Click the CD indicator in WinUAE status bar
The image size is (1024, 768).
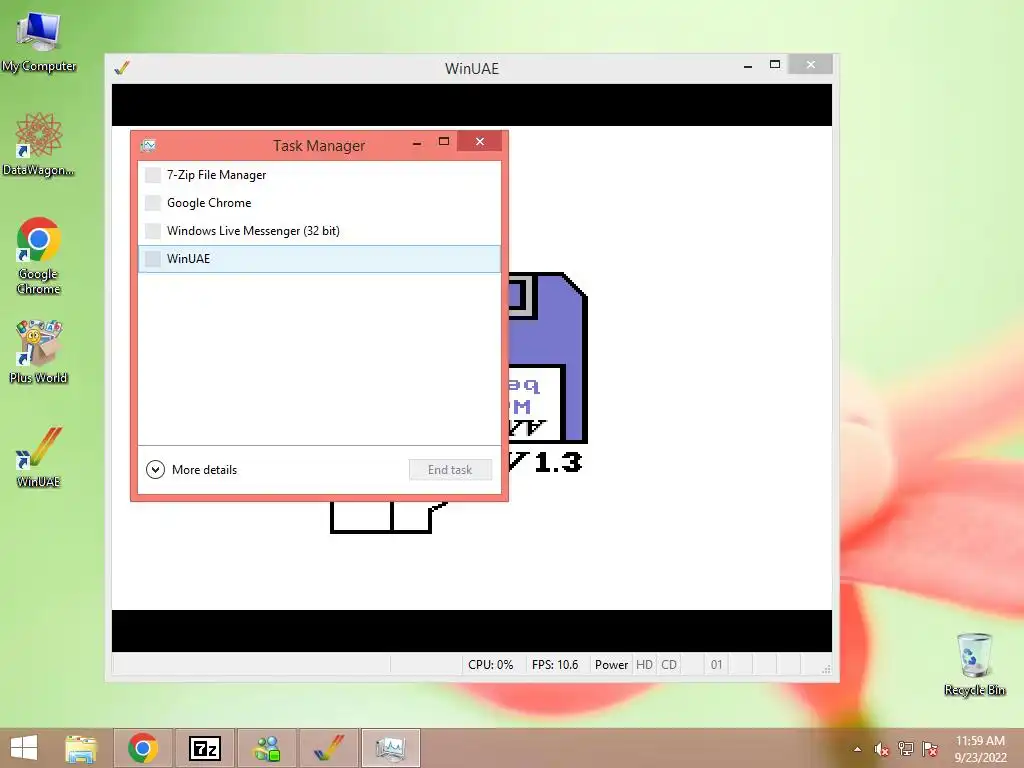pos(669,665)
